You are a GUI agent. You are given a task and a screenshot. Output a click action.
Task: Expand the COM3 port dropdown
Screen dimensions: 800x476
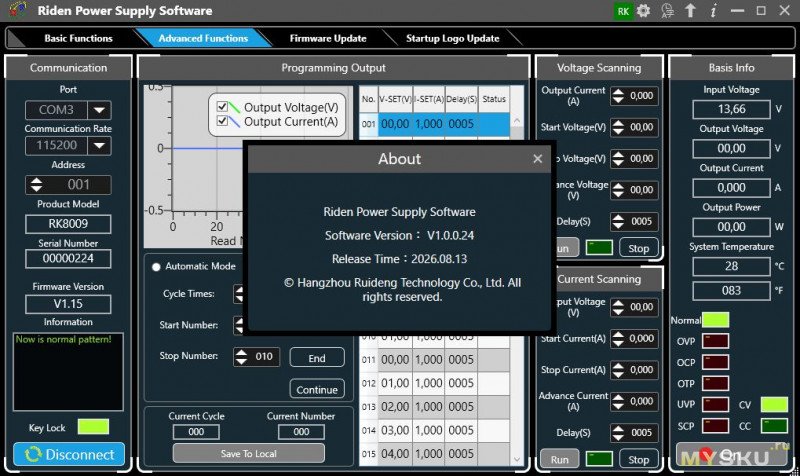click(x=99, y=110)
